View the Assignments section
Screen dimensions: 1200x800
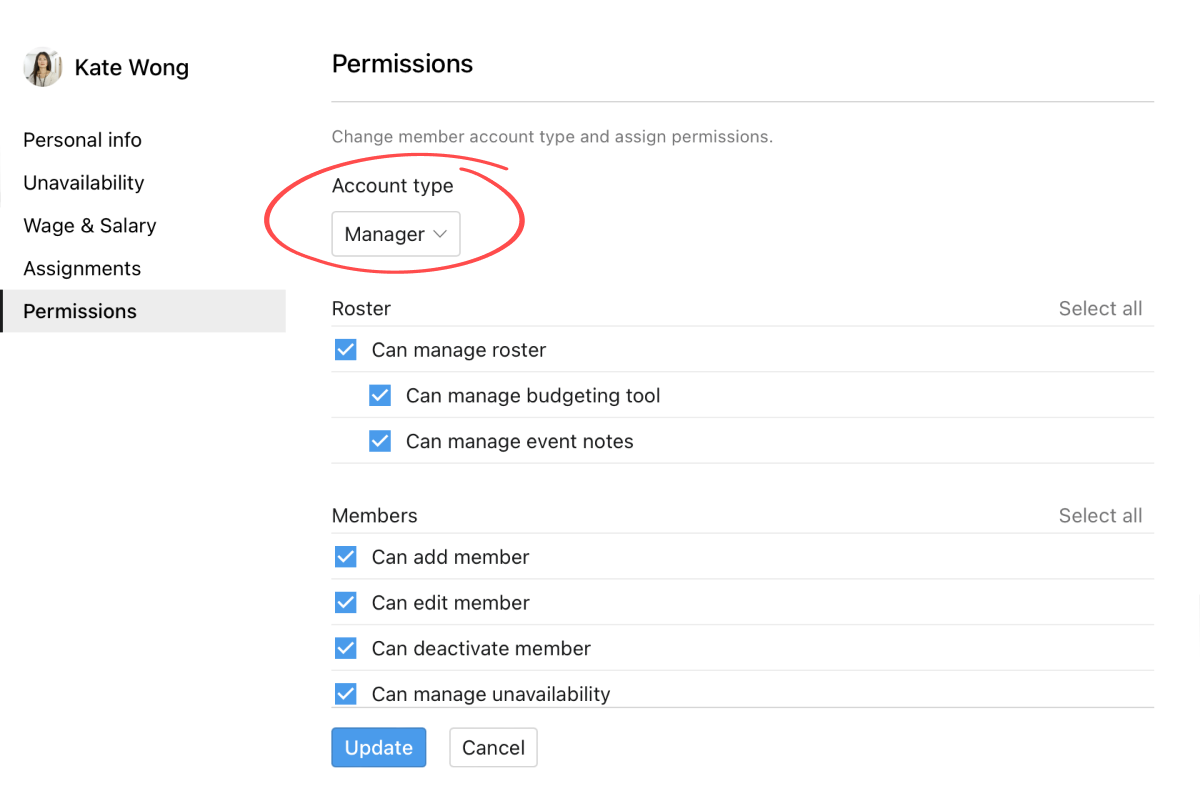[81, 268]
